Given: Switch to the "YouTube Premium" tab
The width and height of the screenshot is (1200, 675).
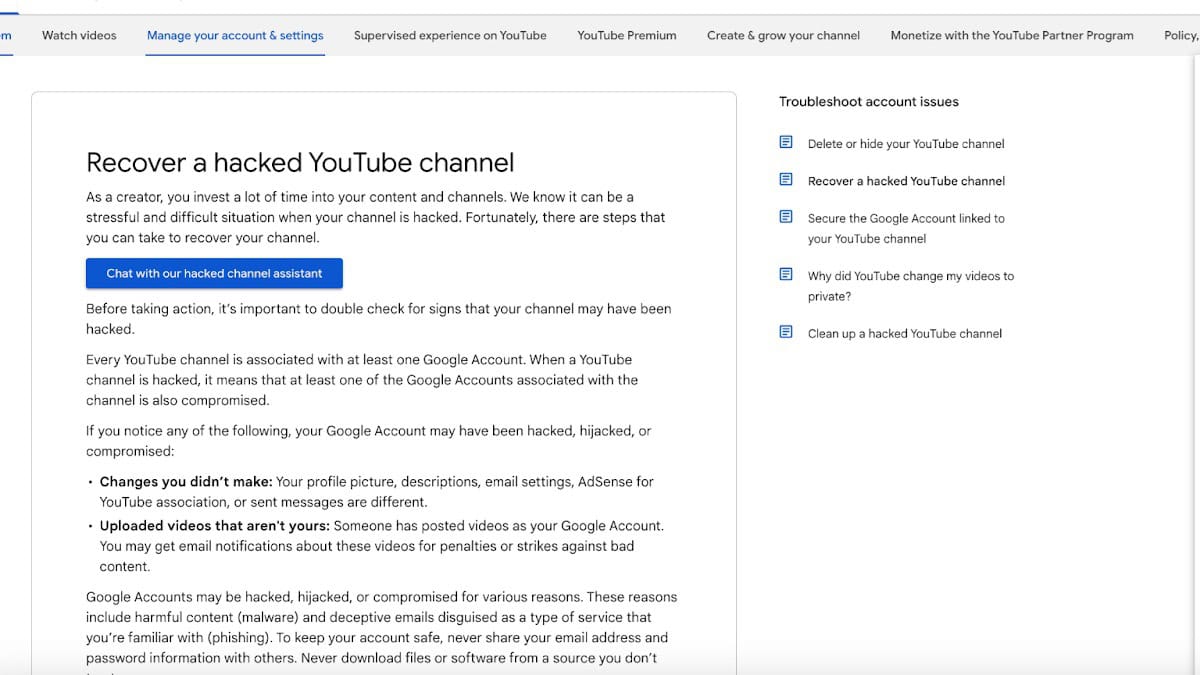Looking at the screenshot, I should pos(627,35).
